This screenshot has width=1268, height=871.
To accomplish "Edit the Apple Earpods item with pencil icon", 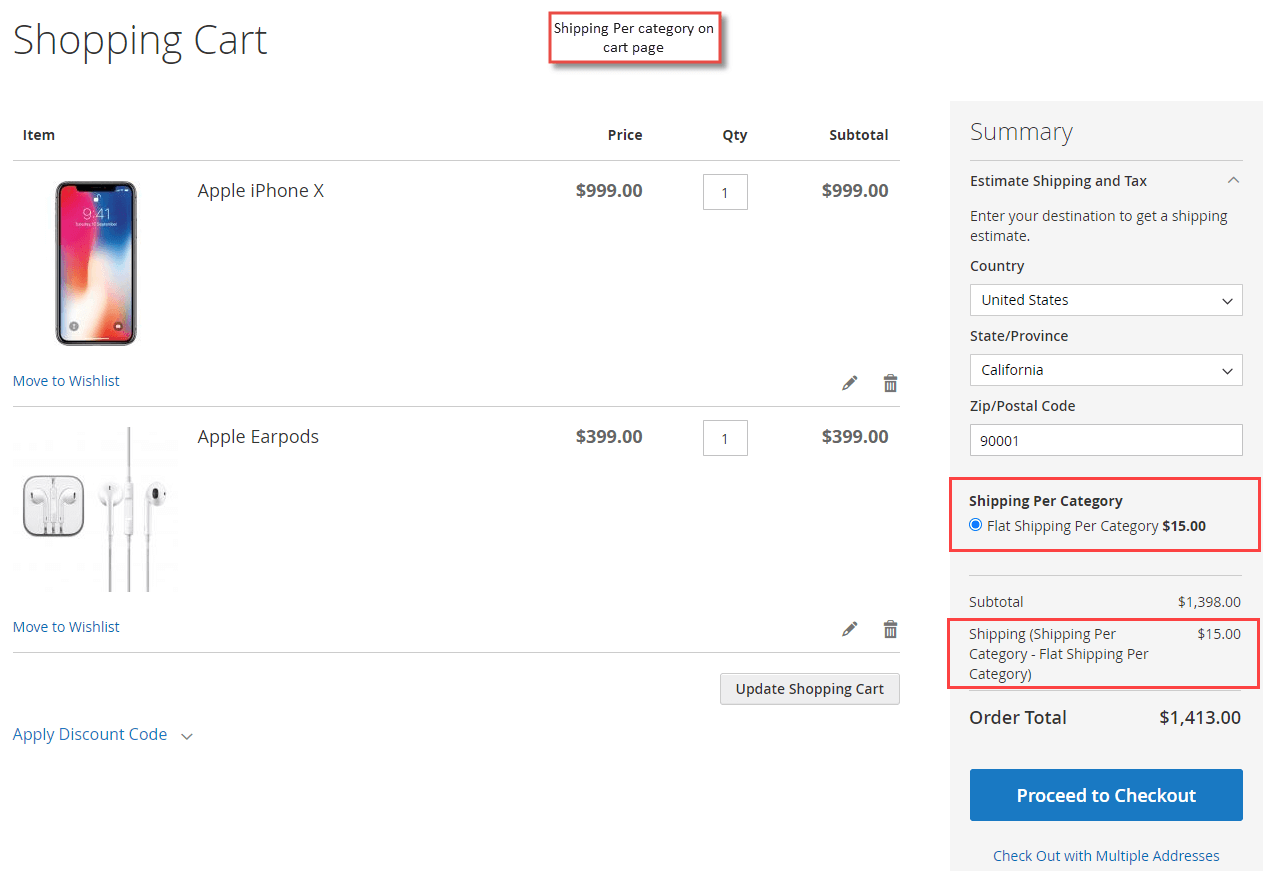I will [849, 629].
